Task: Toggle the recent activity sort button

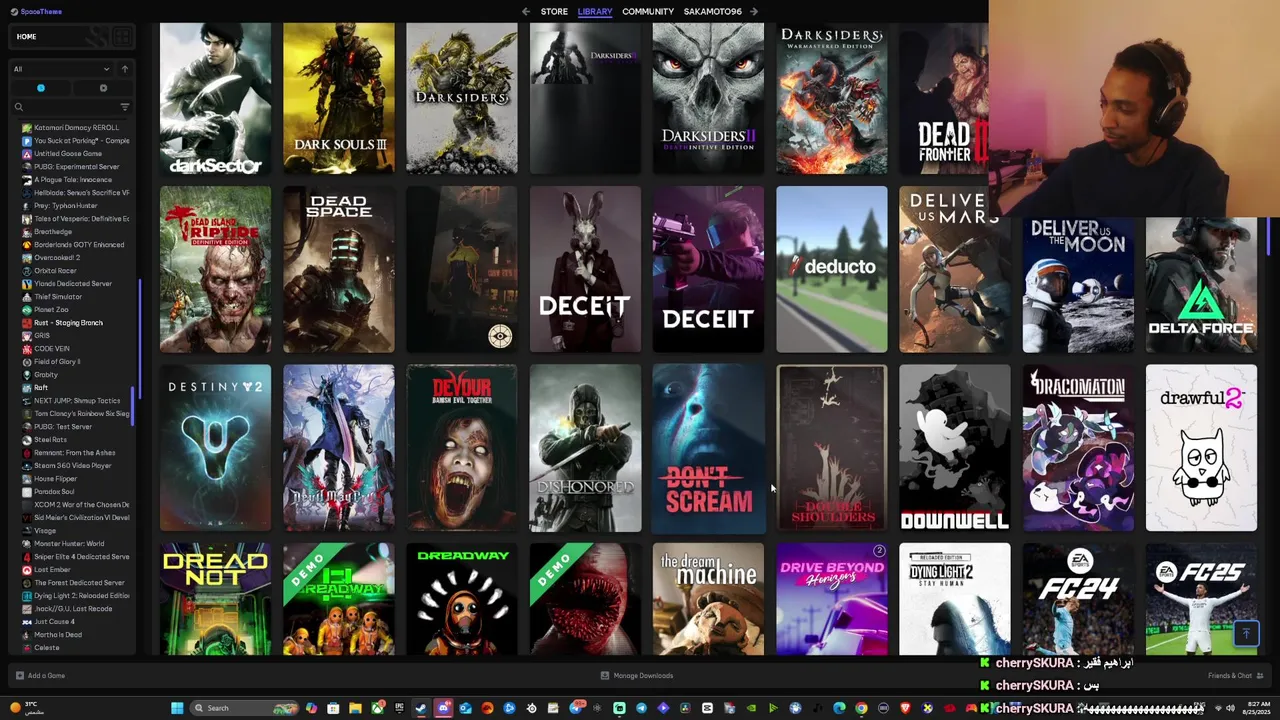Action: pyautogui.click(x=40, y=88)
